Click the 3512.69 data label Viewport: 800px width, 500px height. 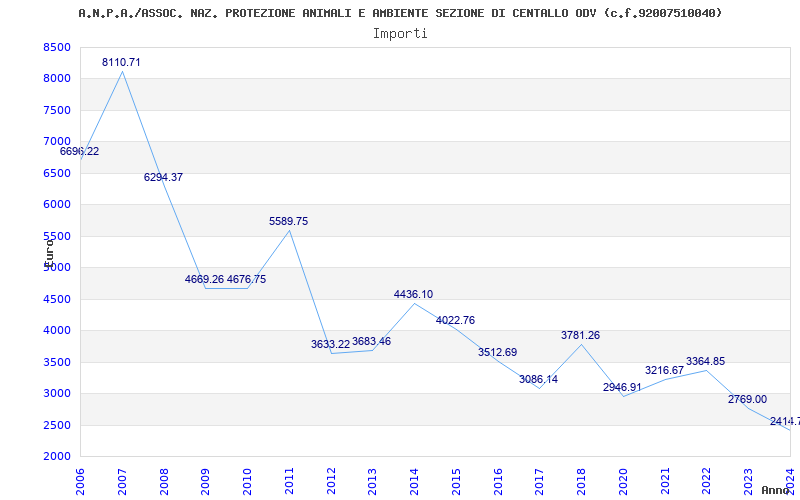pyautogui.click(x=497, y=353)
